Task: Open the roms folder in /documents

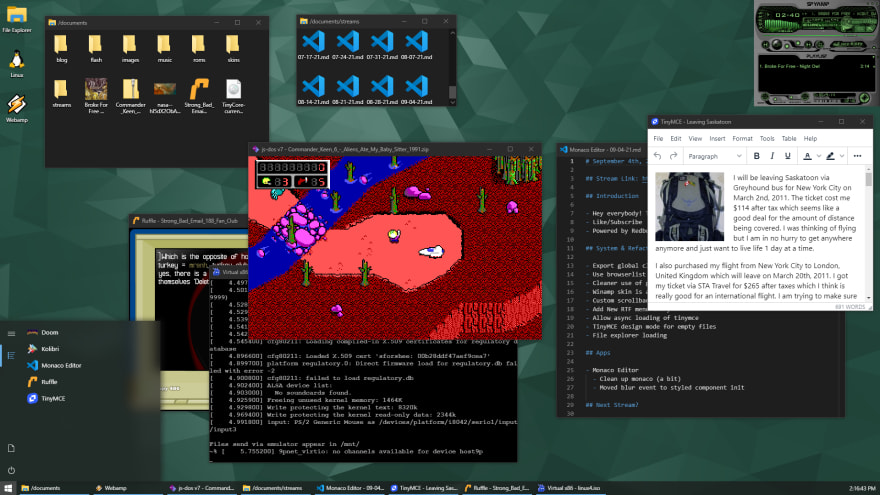Action: tap(199, 48)
